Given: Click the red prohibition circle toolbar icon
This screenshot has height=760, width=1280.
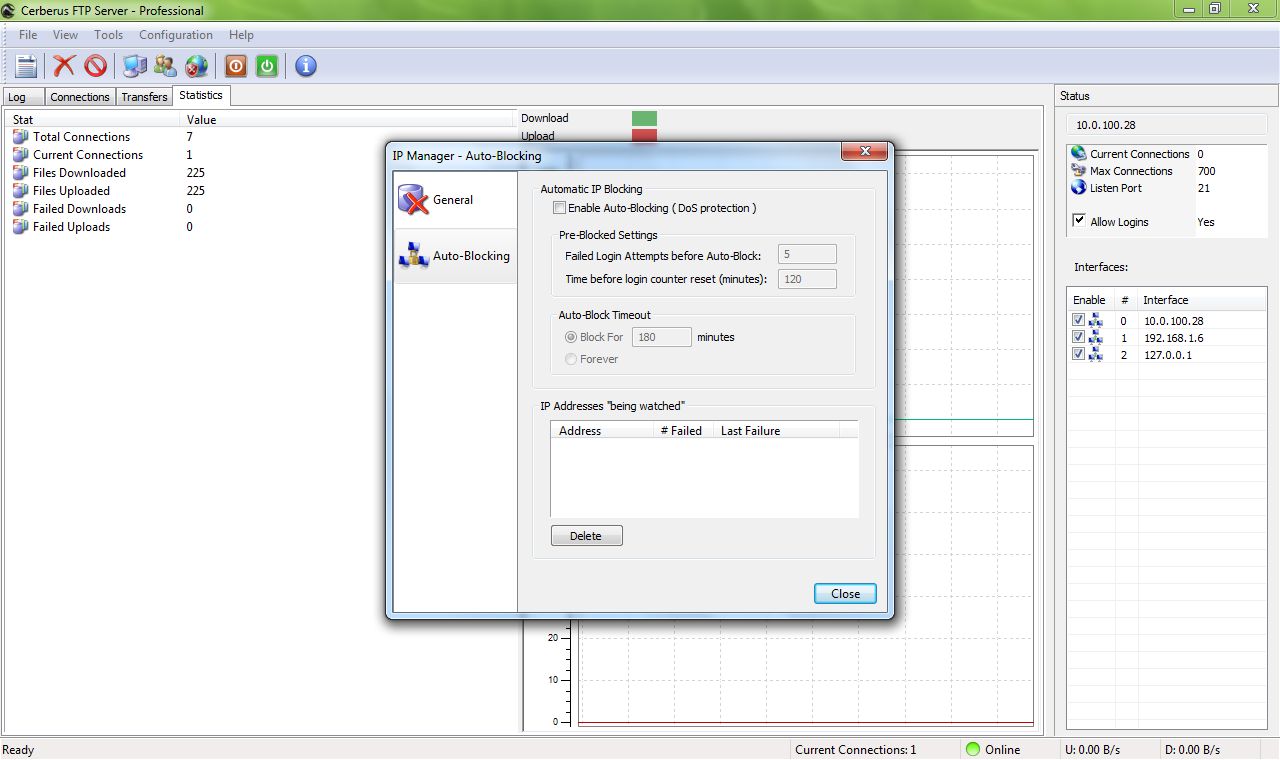Looking at the screenshot, I should 95,66.
